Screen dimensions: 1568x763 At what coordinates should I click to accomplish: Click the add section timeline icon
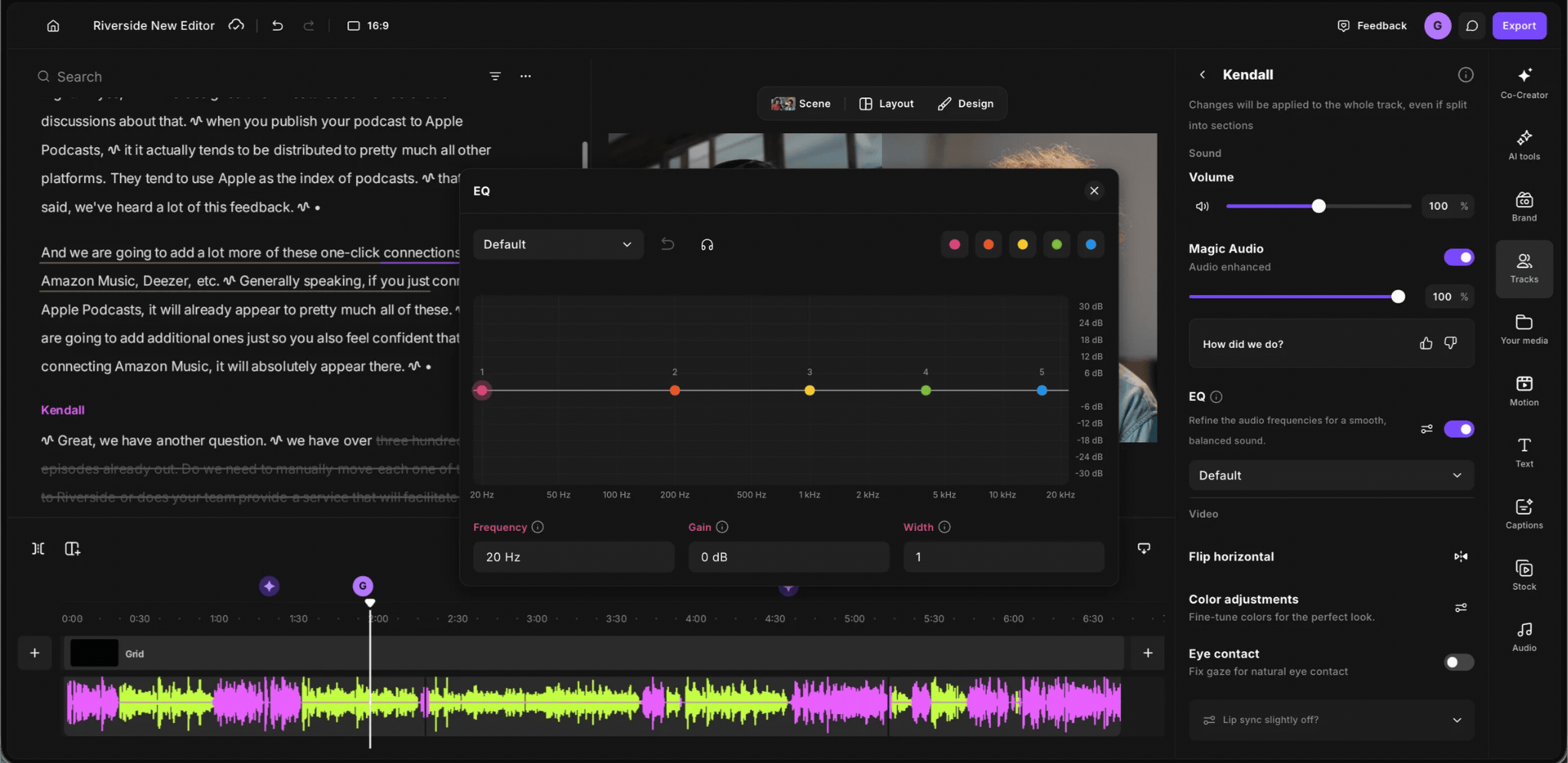tap(73, 549)
